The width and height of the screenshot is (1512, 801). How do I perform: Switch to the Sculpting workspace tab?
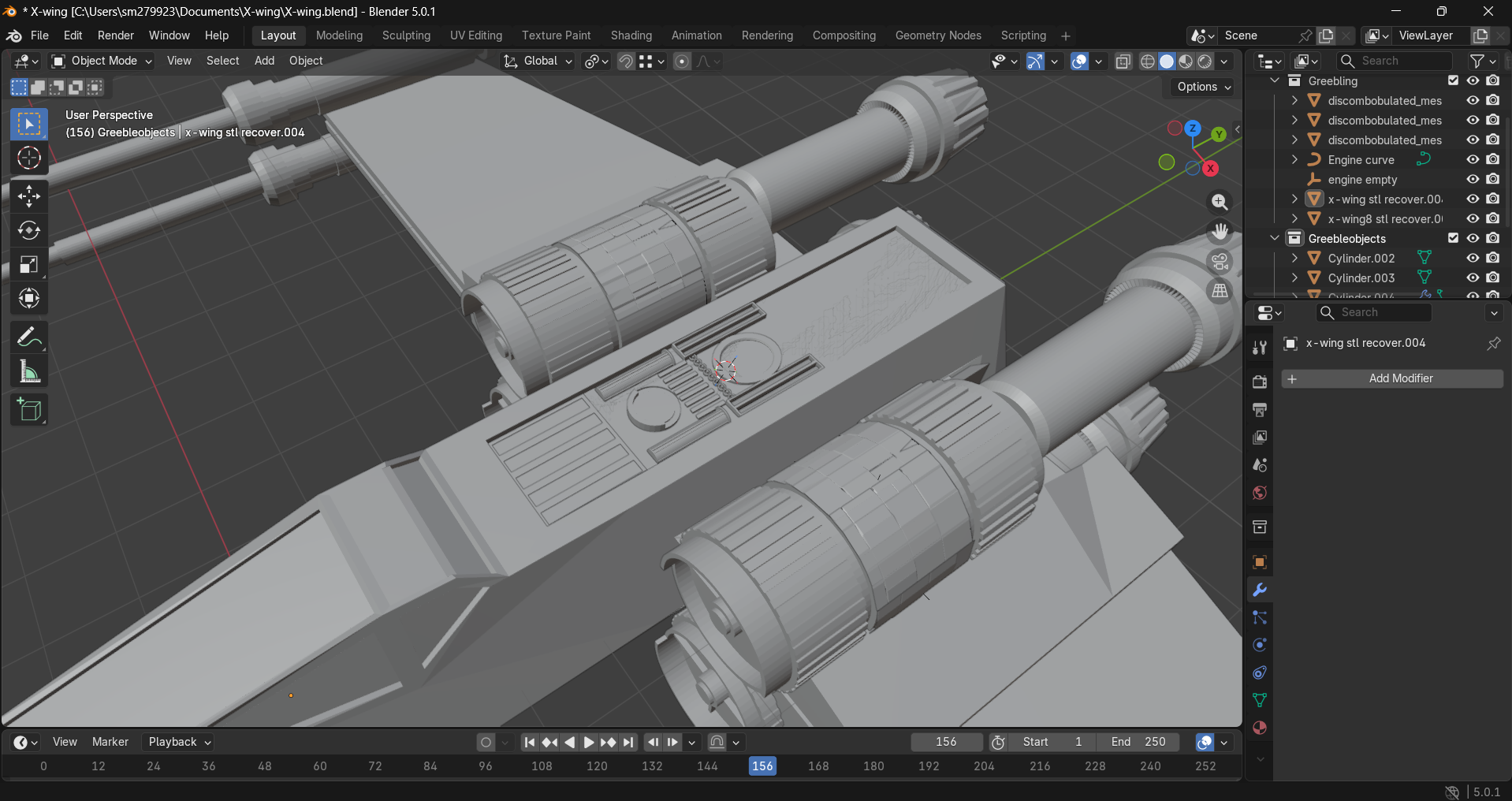point(406,35)
